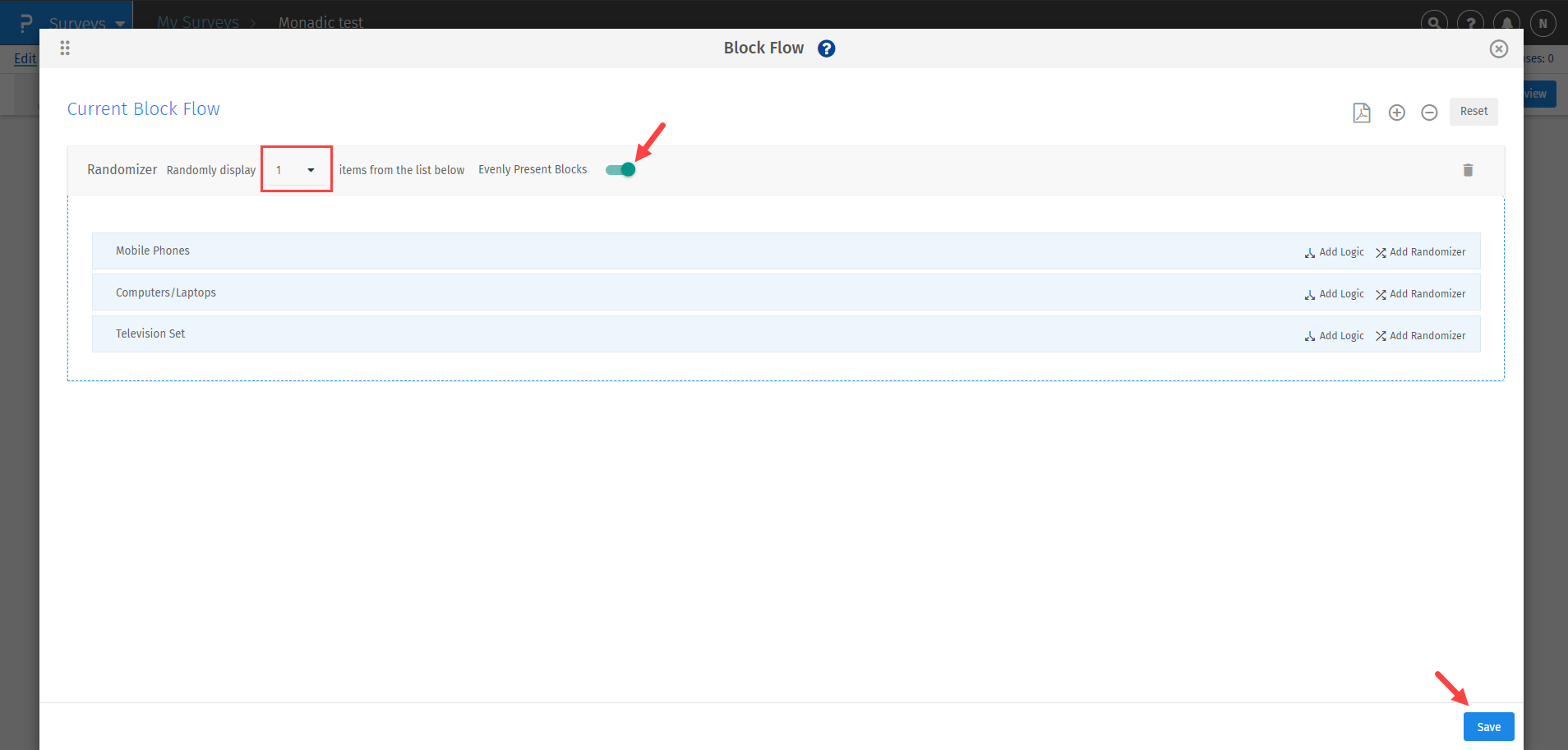
Task: Zoom out with the minus circle icon
Action: [1430, 113]
